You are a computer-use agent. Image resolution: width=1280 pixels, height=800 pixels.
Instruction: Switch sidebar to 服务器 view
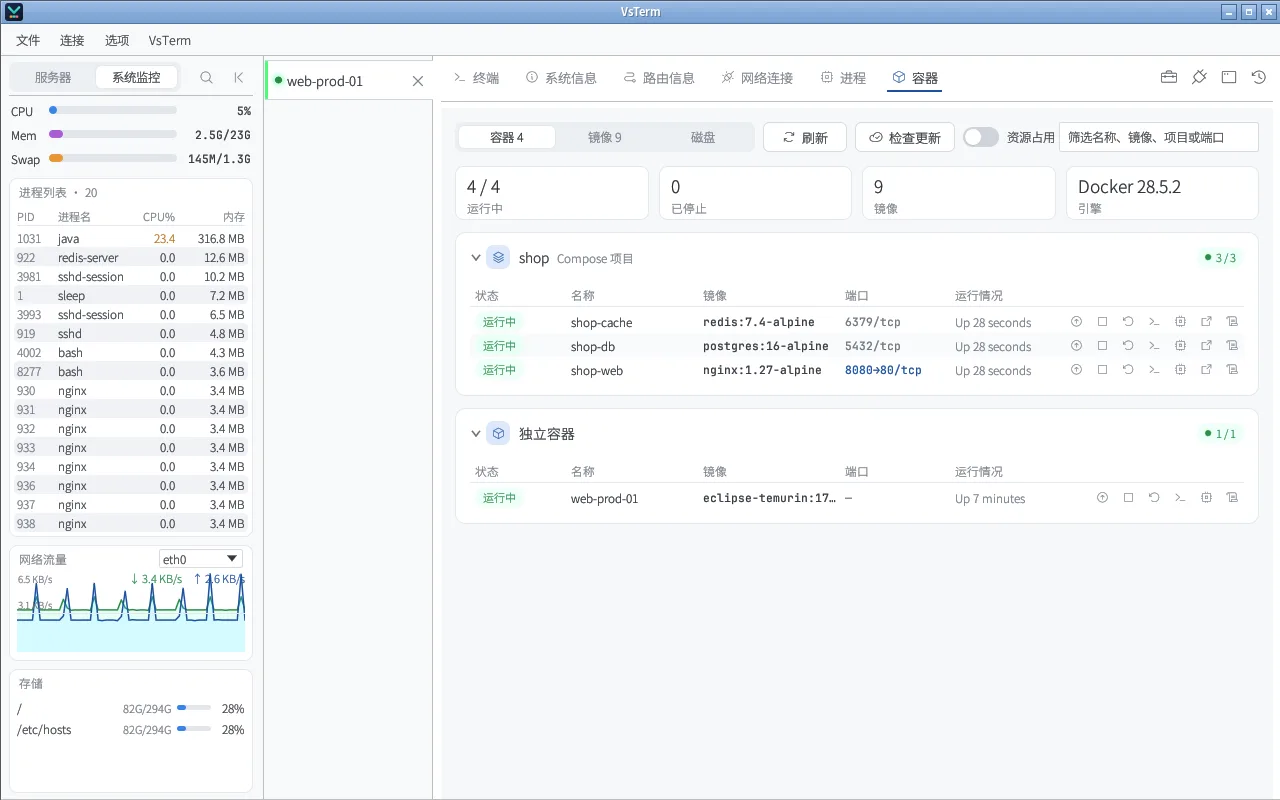click(53, 77)
